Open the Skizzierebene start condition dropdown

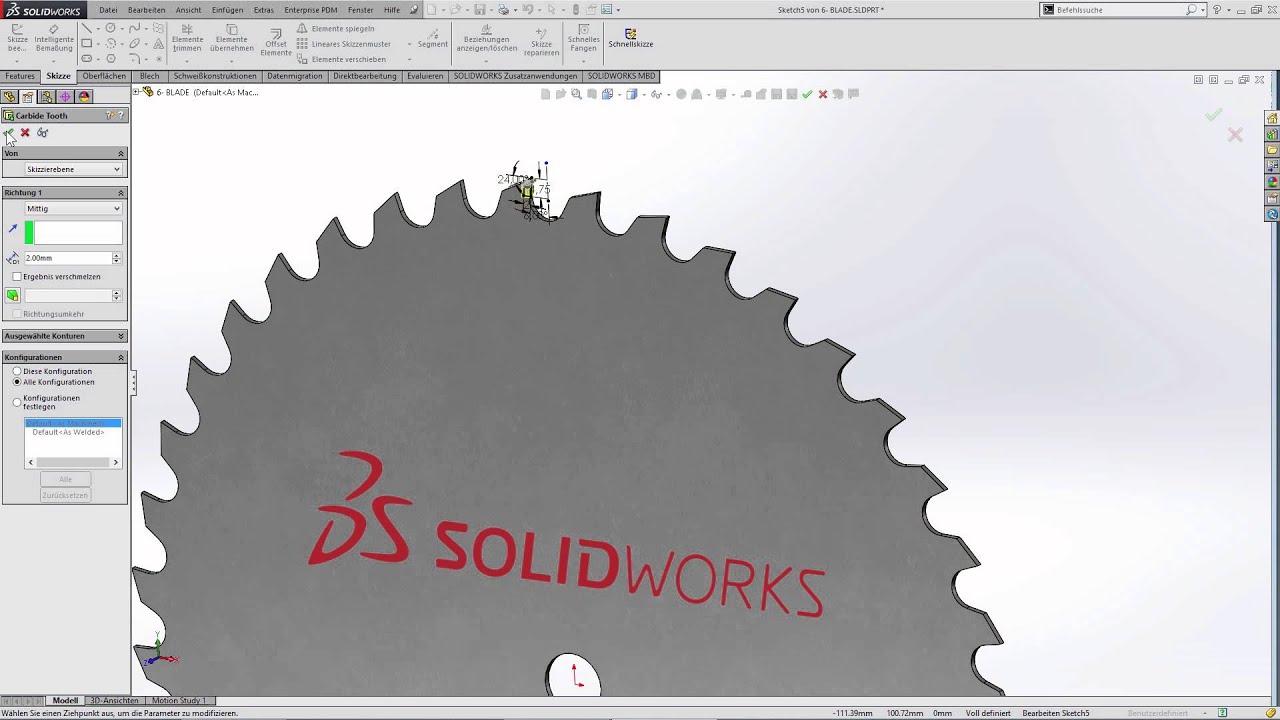pyautogui.click(x=73, y=169)
